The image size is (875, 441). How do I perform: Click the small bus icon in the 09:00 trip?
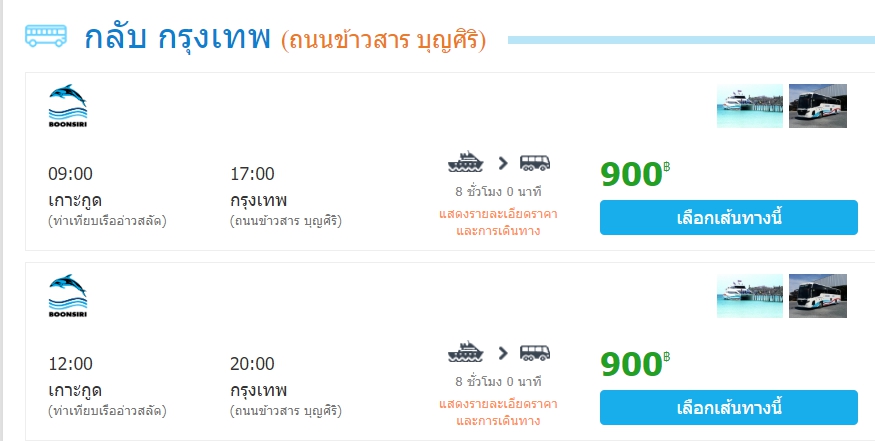pyautogui.click(x=535, y=162)
